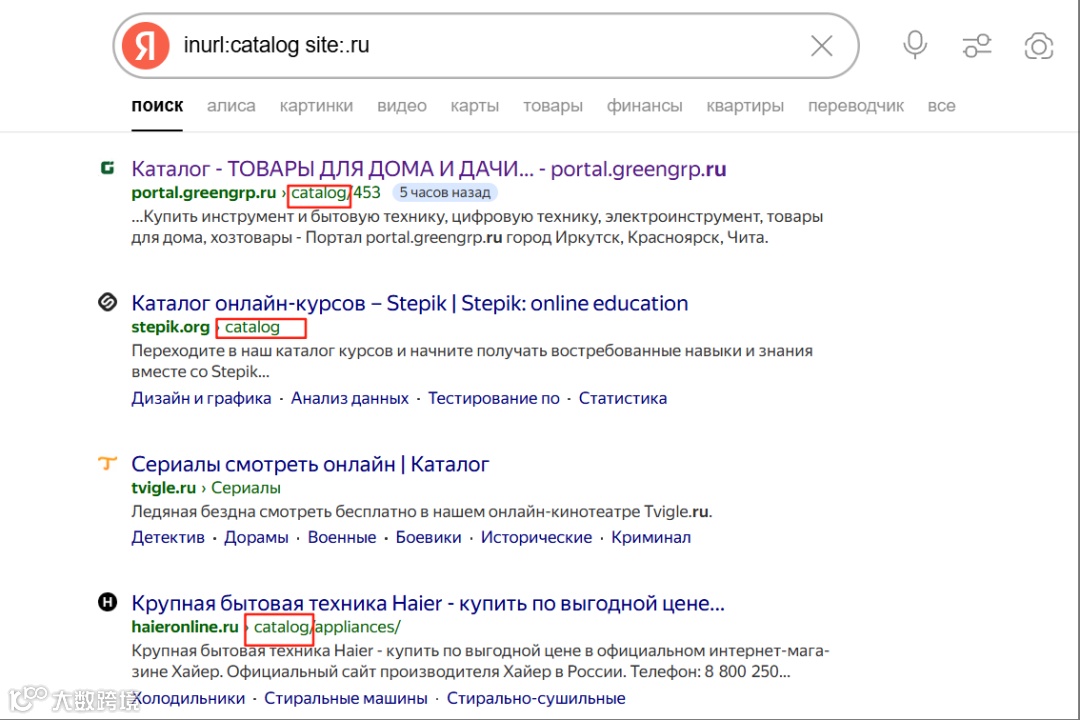Image resolution: width=1080 pixels, height=720 pixels.
Task: Open search settings sliders icon
Action: click(977, 46)
